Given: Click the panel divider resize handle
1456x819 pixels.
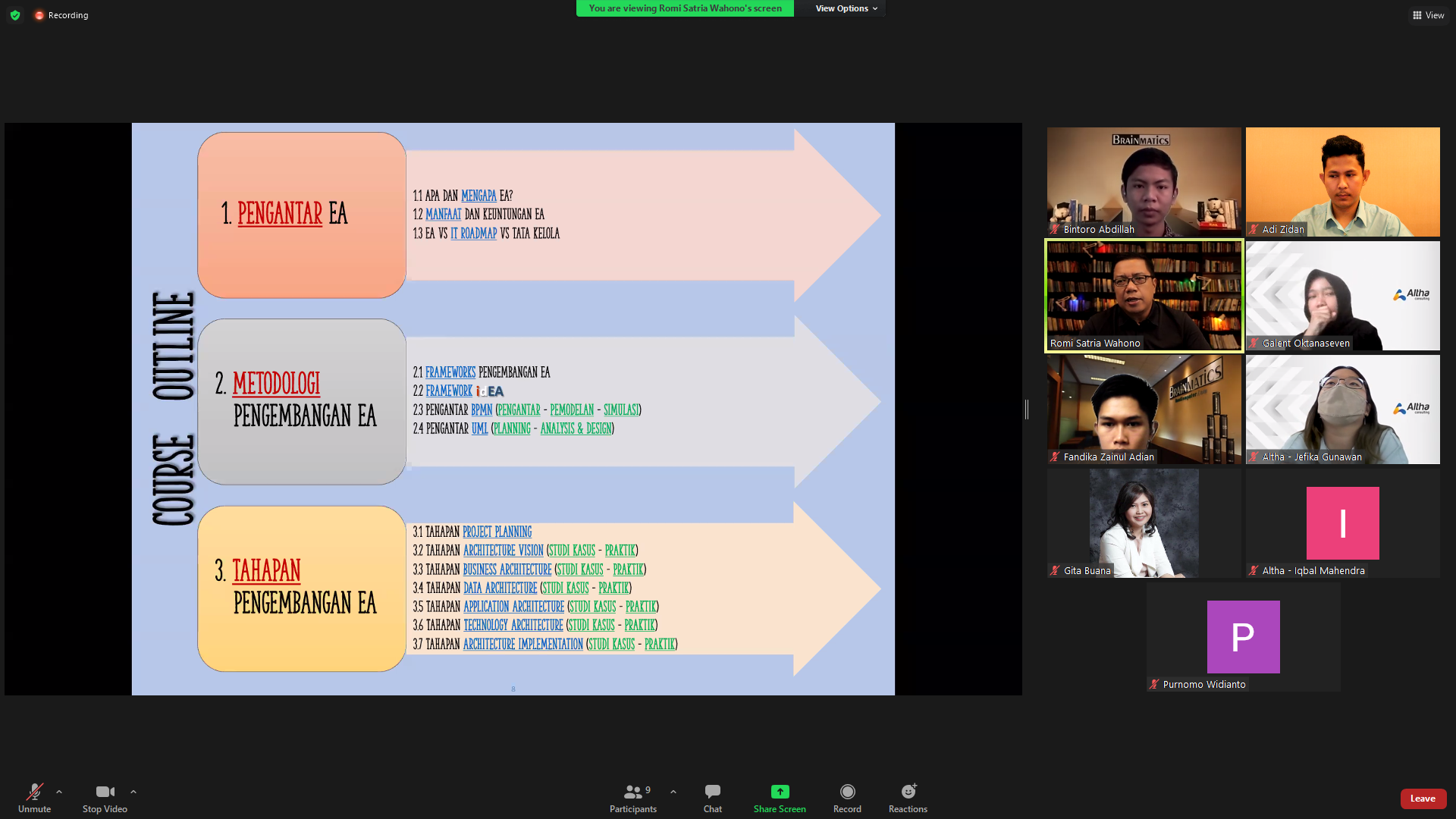Looking at the screenshot, I should tap(1027, 409).
